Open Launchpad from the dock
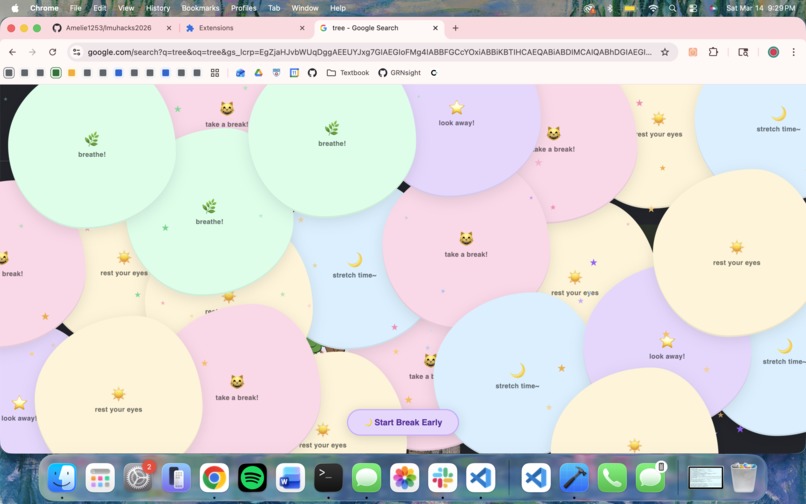This screenshot has width=806, height=504. 100,478
